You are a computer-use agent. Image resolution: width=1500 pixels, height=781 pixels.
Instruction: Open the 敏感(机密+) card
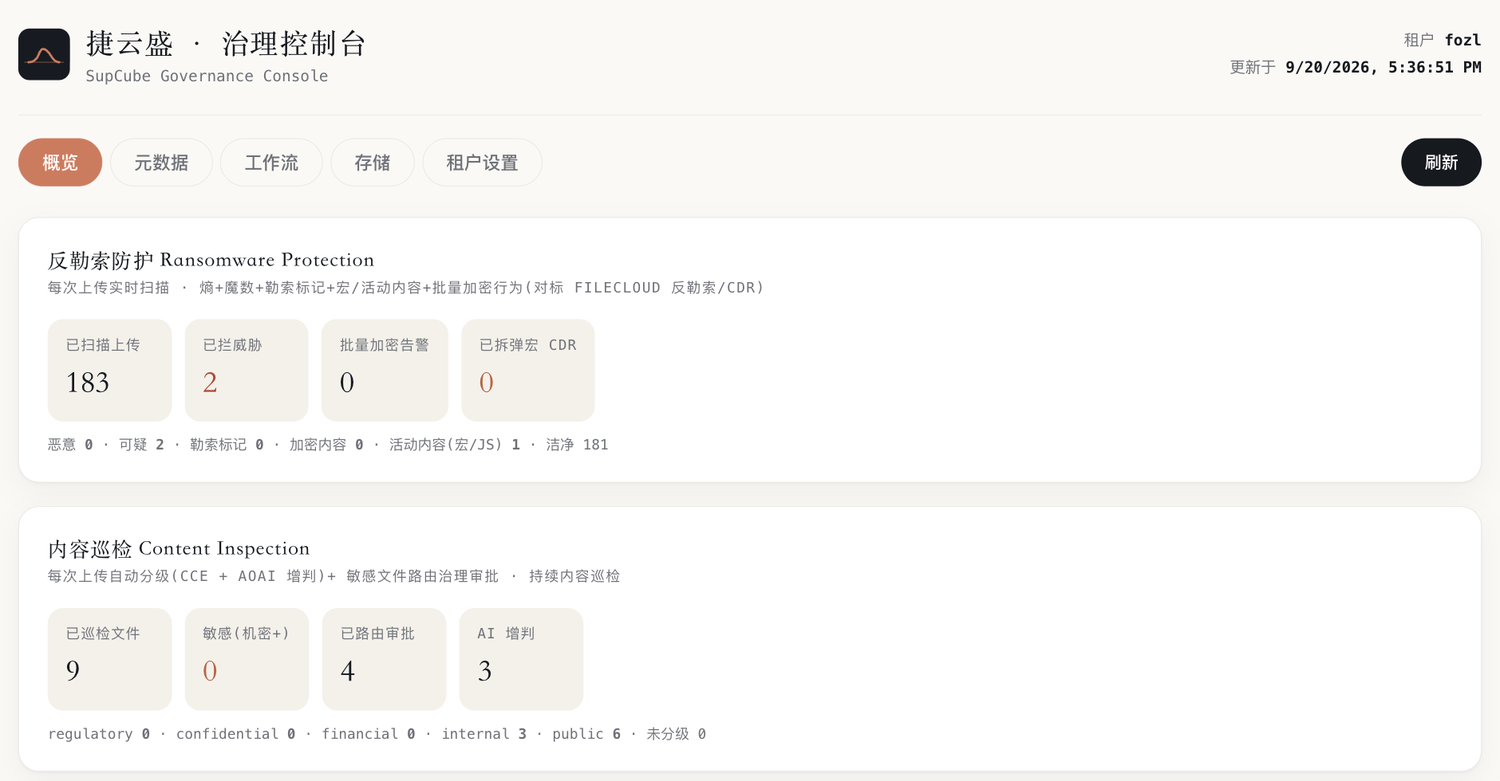tap(247, 659)
